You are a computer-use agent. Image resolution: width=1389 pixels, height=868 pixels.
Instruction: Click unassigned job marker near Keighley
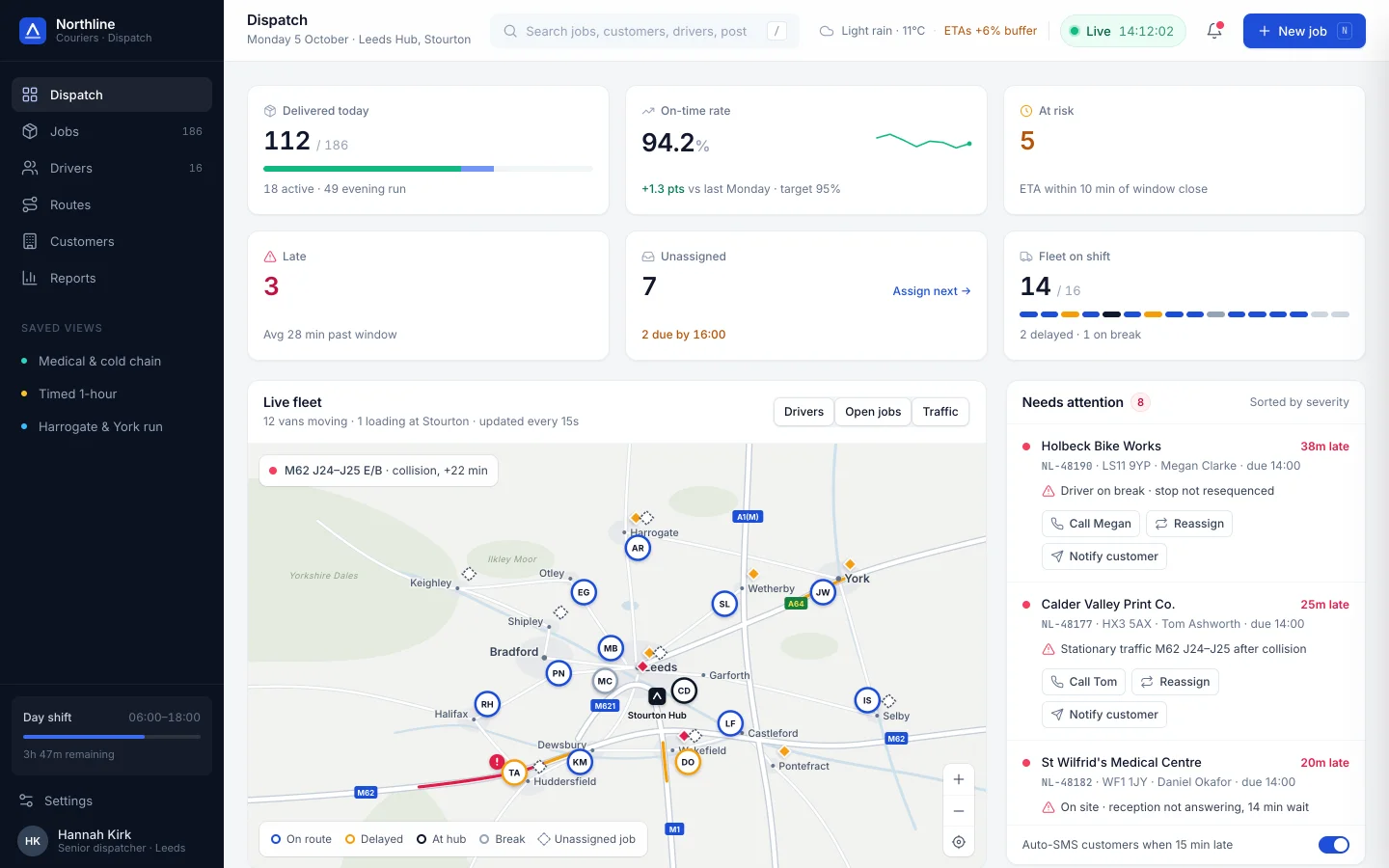pyautogui.click(x=469, y=574)
